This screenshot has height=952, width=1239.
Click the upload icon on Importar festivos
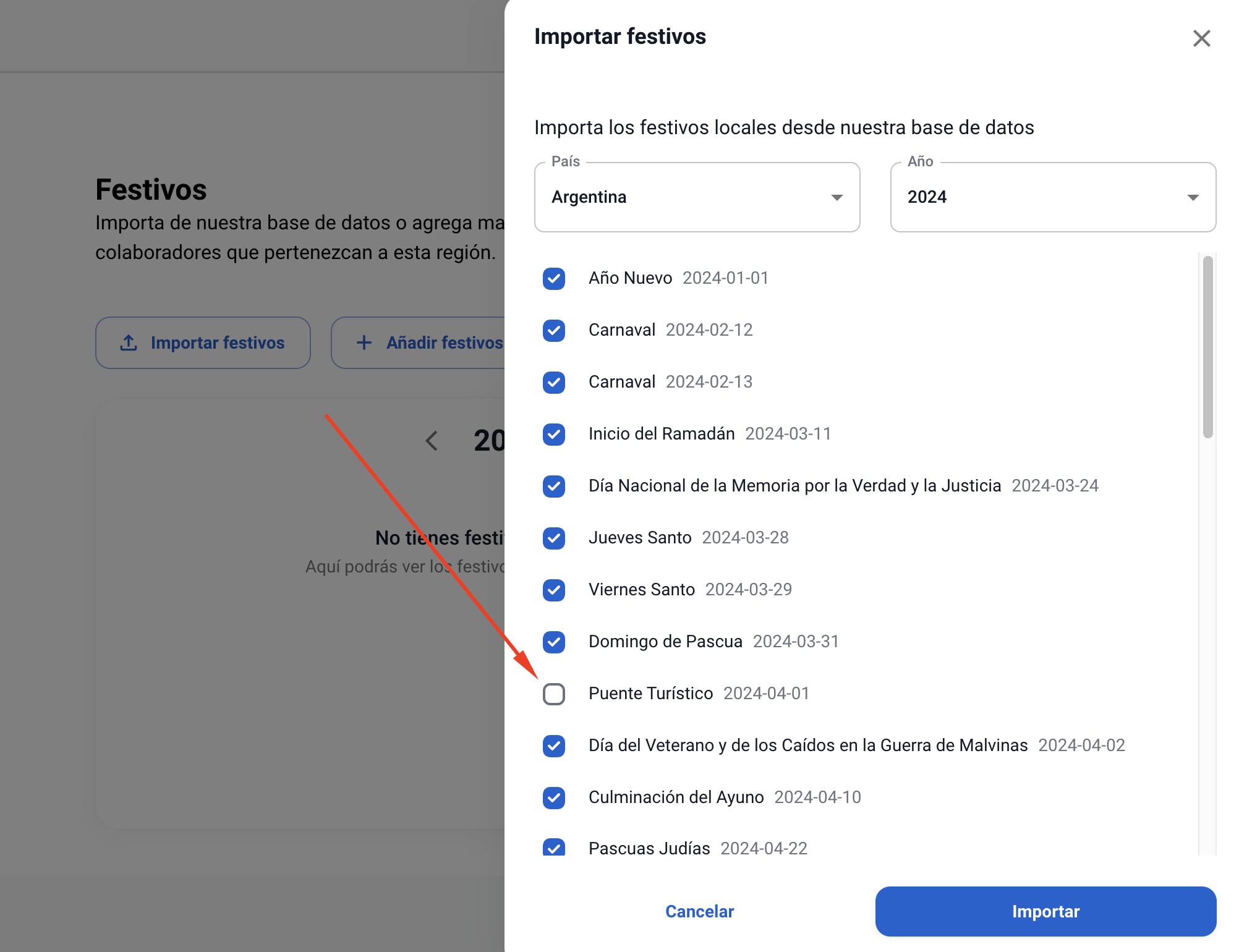click(129, 342)
